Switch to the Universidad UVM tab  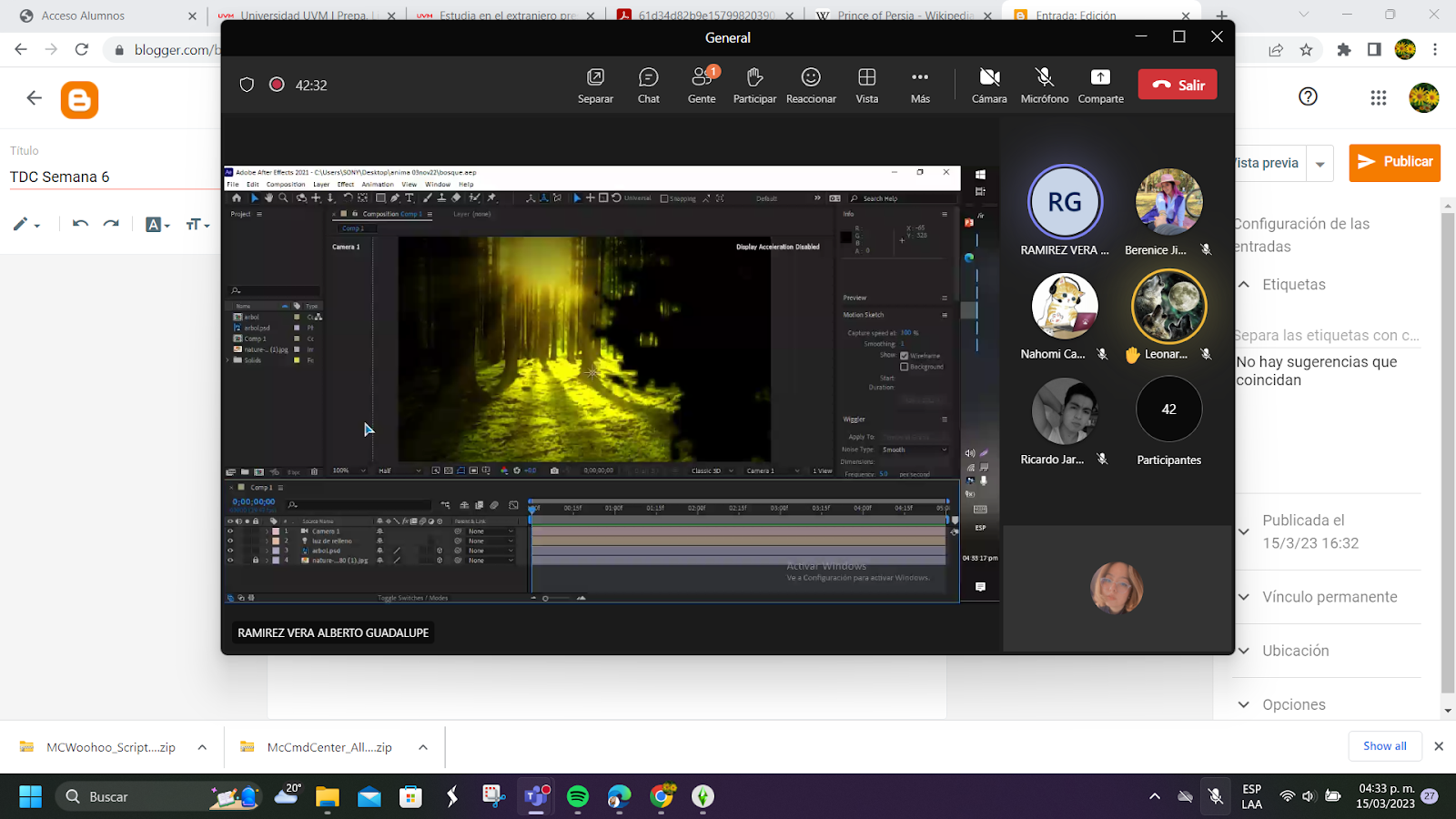306,15
